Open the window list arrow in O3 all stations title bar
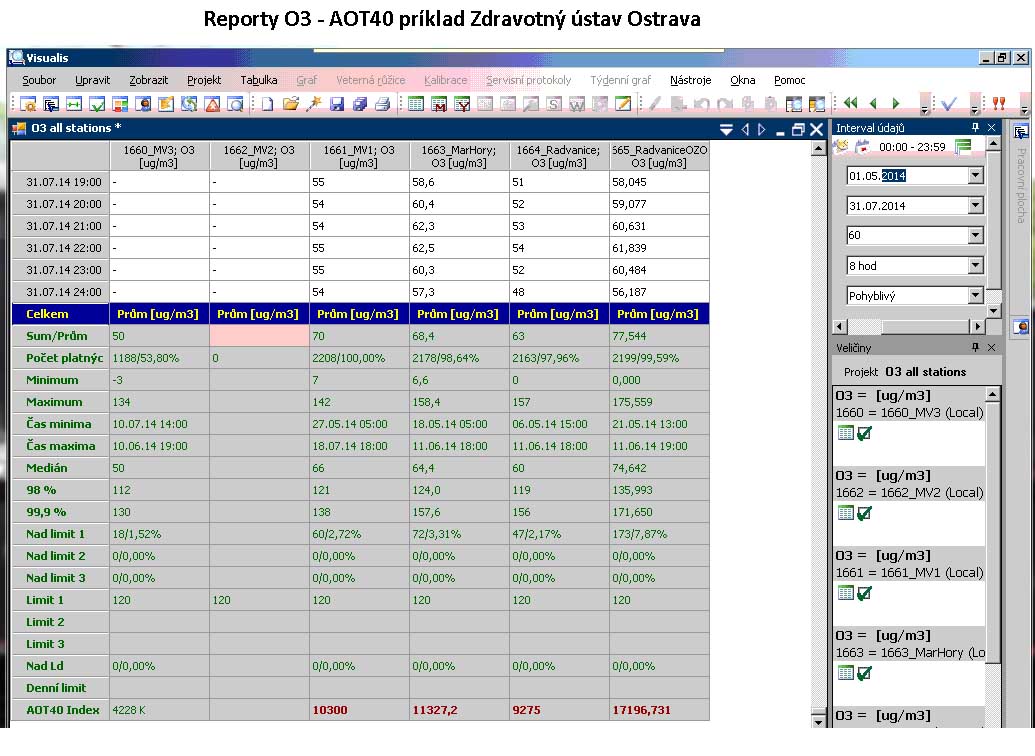 click(726, 129)
